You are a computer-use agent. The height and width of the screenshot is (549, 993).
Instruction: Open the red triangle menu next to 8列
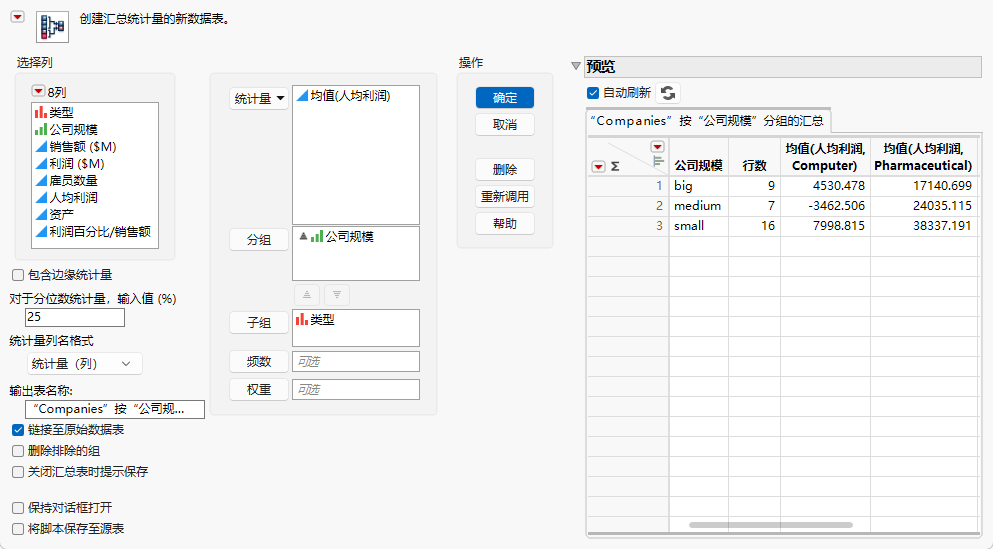tap(38, 92)
